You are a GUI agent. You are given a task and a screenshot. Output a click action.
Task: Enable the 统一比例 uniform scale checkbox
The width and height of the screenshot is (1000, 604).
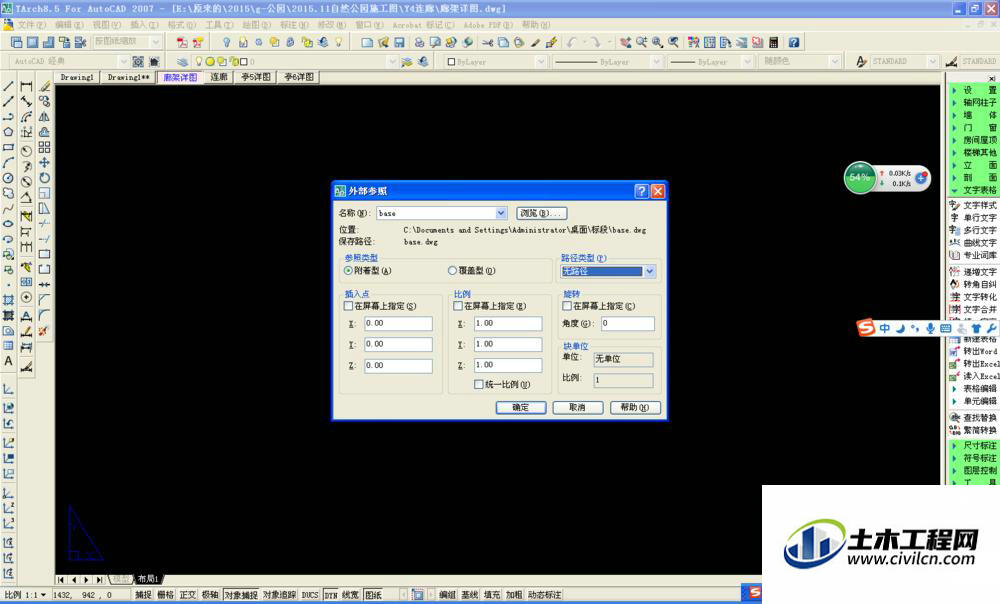click(478, 385)
